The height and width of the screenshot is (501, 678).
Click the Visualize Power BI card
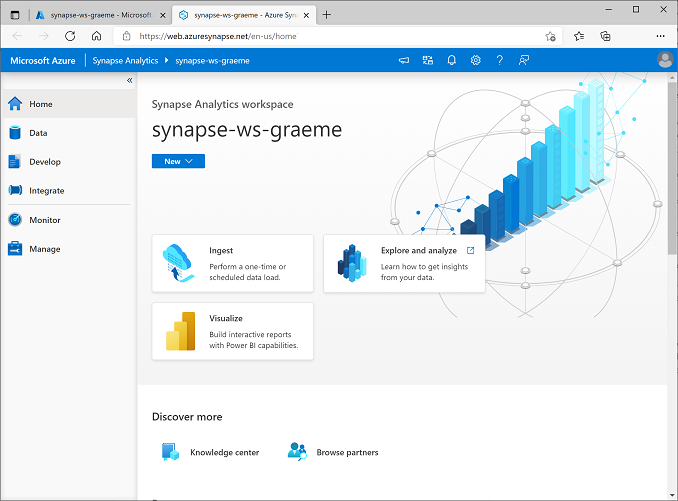(233, 332)
